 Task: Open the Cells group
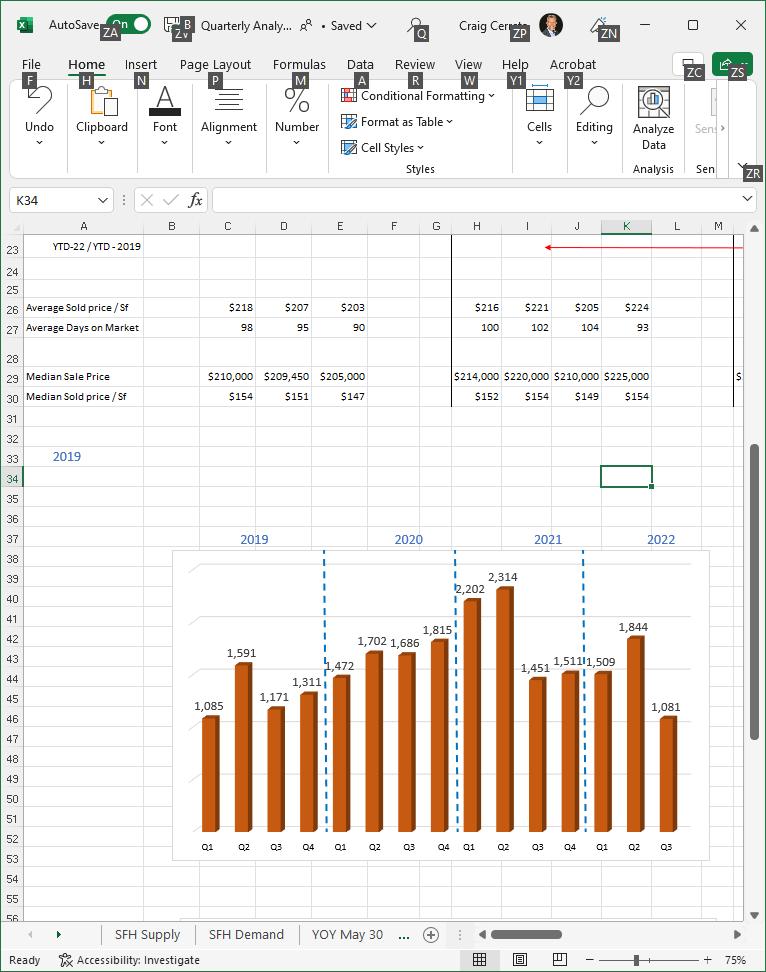(539, 117)
